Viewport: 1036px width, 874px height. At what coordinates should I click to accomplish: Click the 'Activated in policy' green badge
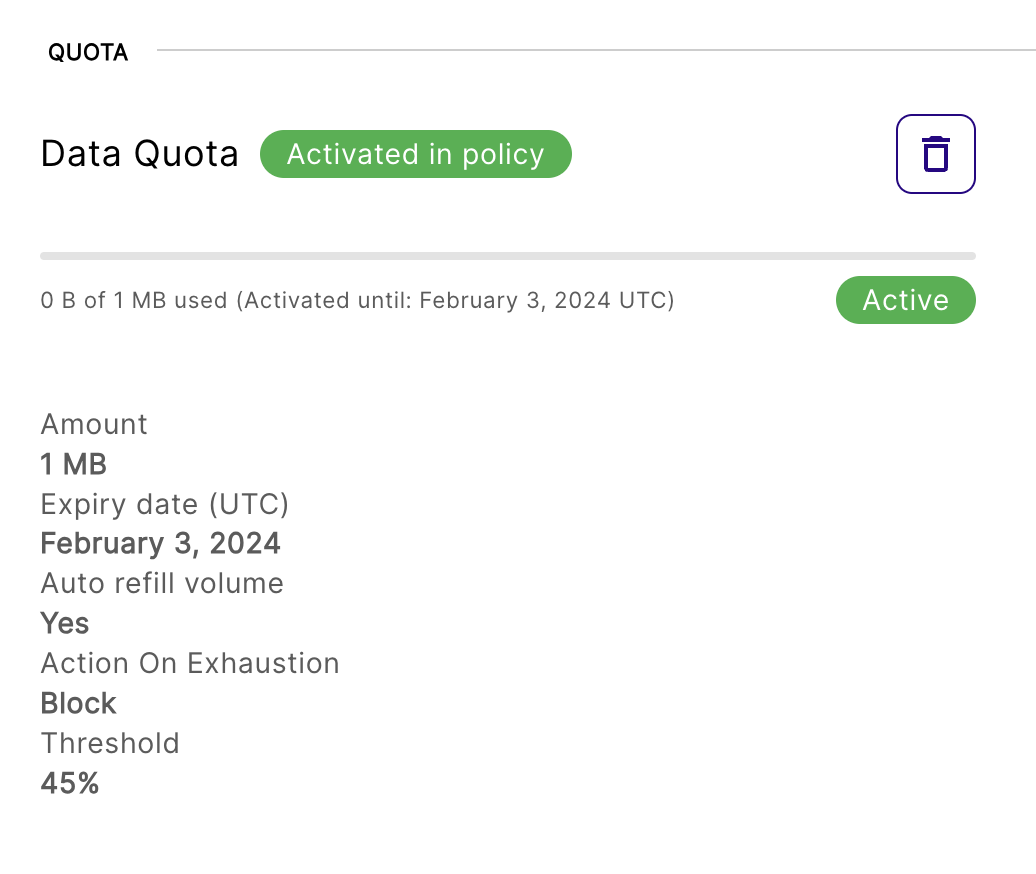point(415,154)
